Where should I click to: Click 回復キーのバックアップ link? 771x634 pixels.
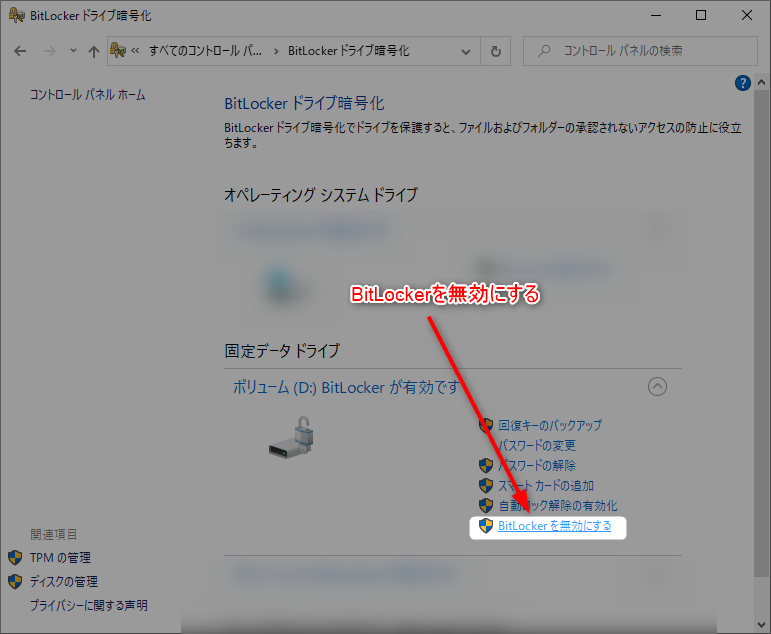pyautogui.click(x=550, y=425)
